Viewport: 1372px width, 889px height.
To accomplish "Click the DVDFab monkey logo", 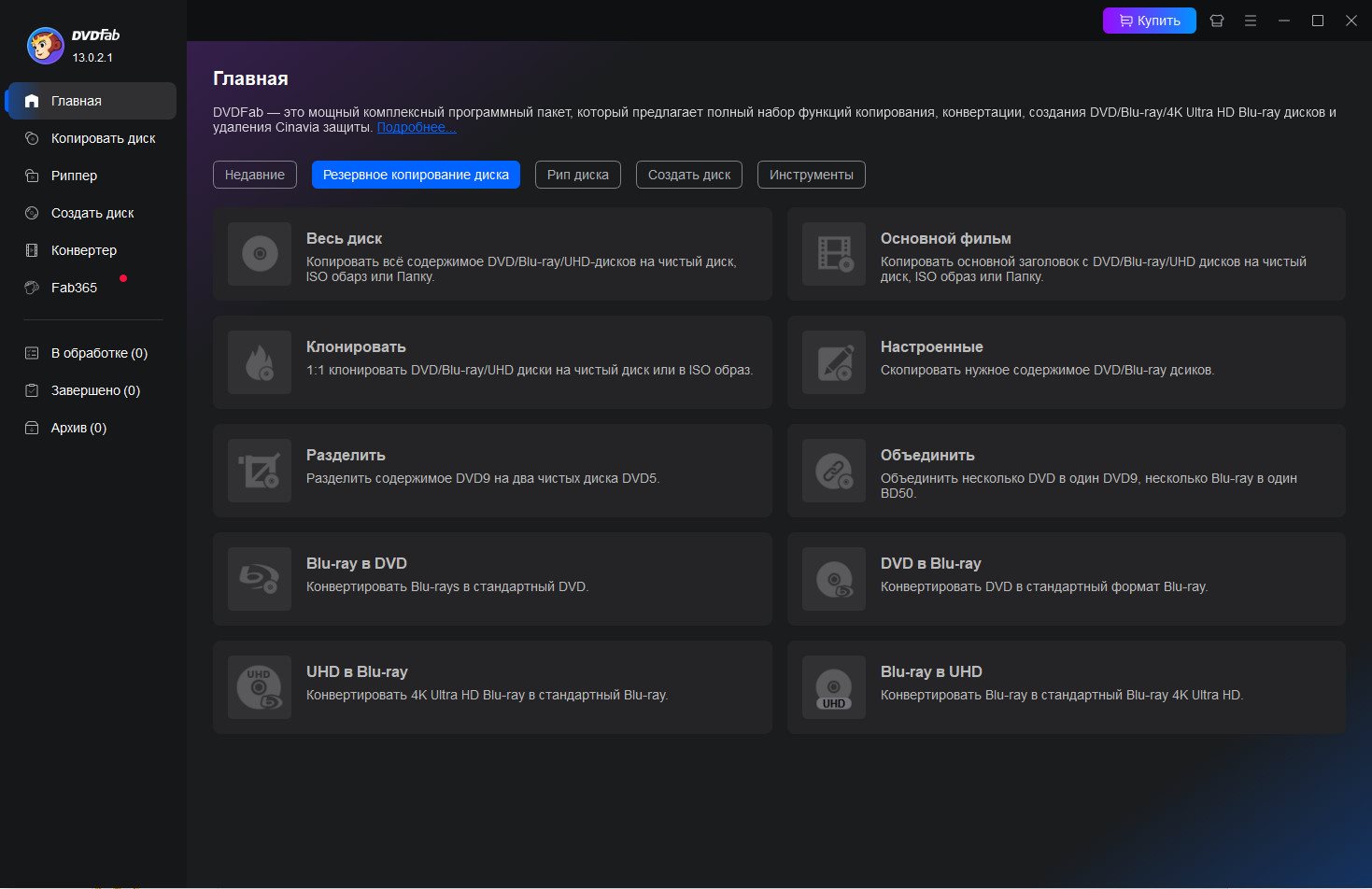I will coord(45,45).
